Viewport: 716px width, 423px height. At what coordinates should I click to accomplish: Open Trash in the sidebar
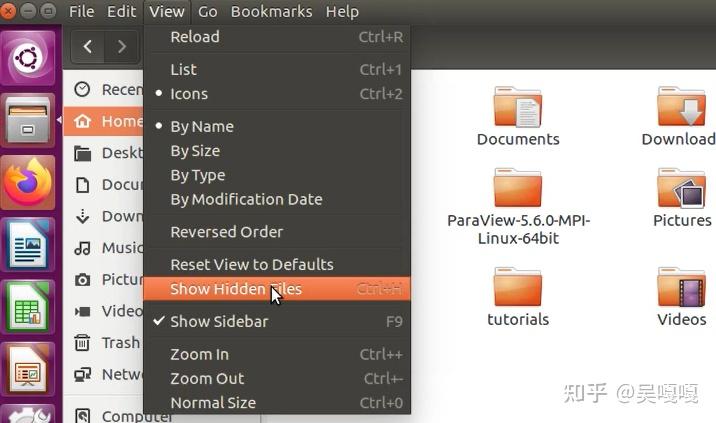[120, 342]
